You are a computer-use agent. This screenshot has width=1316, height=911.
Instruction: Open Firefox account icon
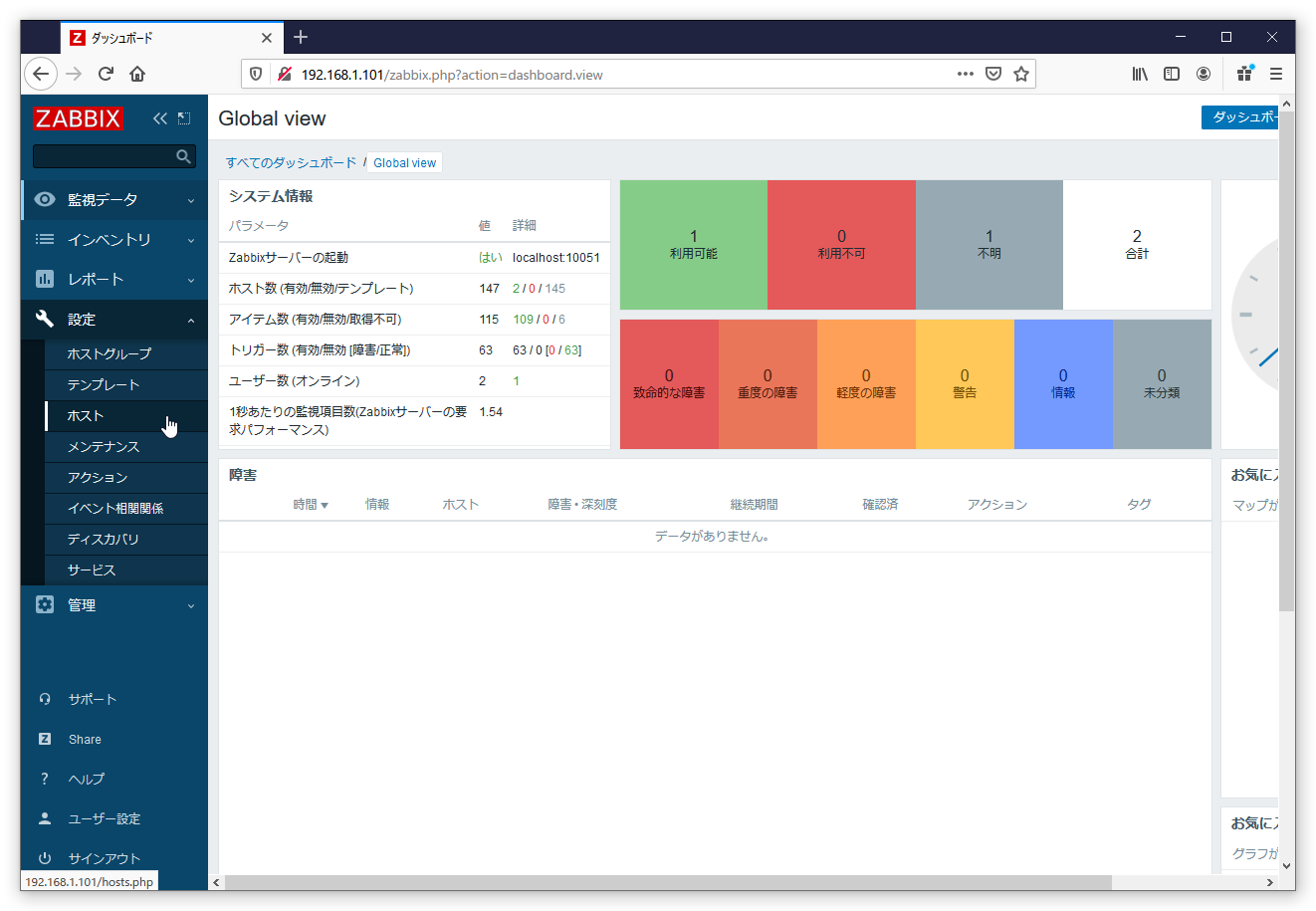tap(1204, 74)
